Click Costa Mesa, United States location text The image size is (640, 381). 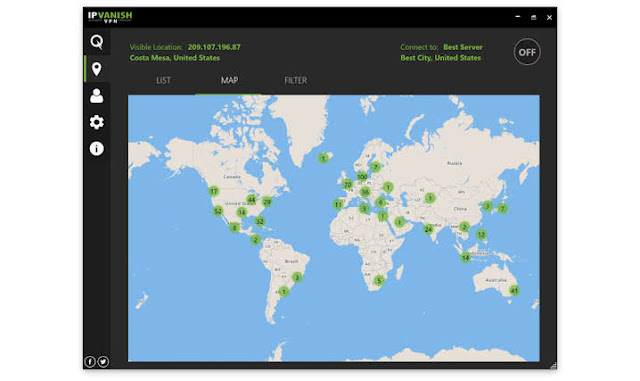(175, 58)
